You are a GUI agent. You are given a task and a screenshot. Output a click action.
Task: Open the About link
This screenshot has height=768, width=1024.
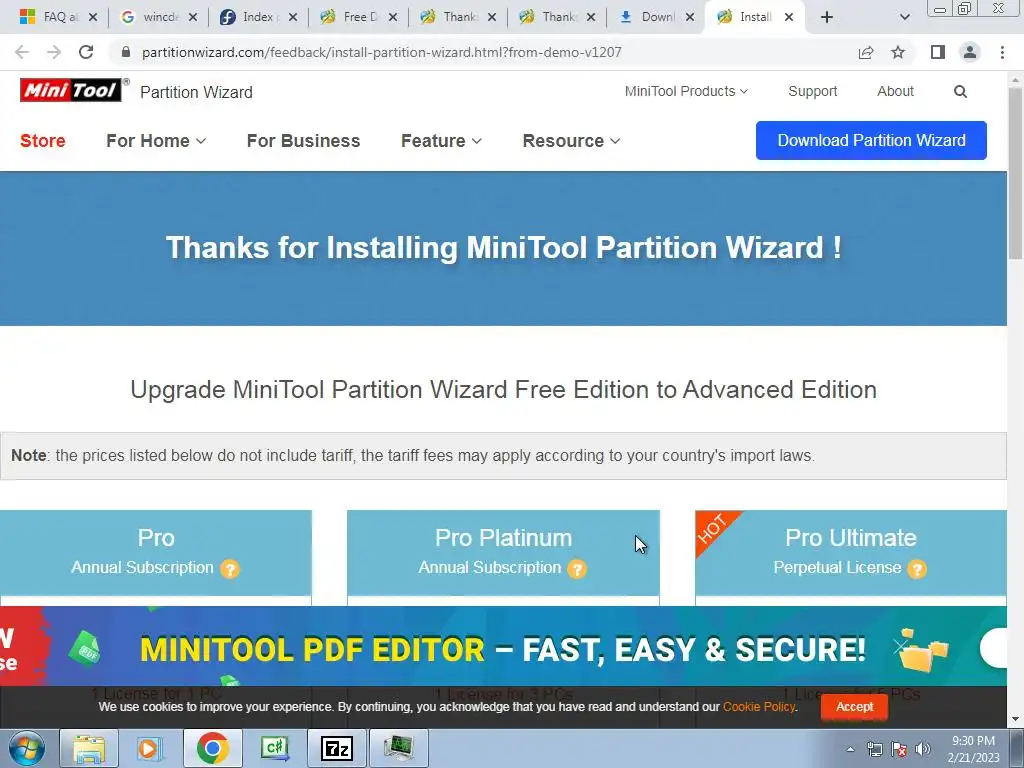895,91
